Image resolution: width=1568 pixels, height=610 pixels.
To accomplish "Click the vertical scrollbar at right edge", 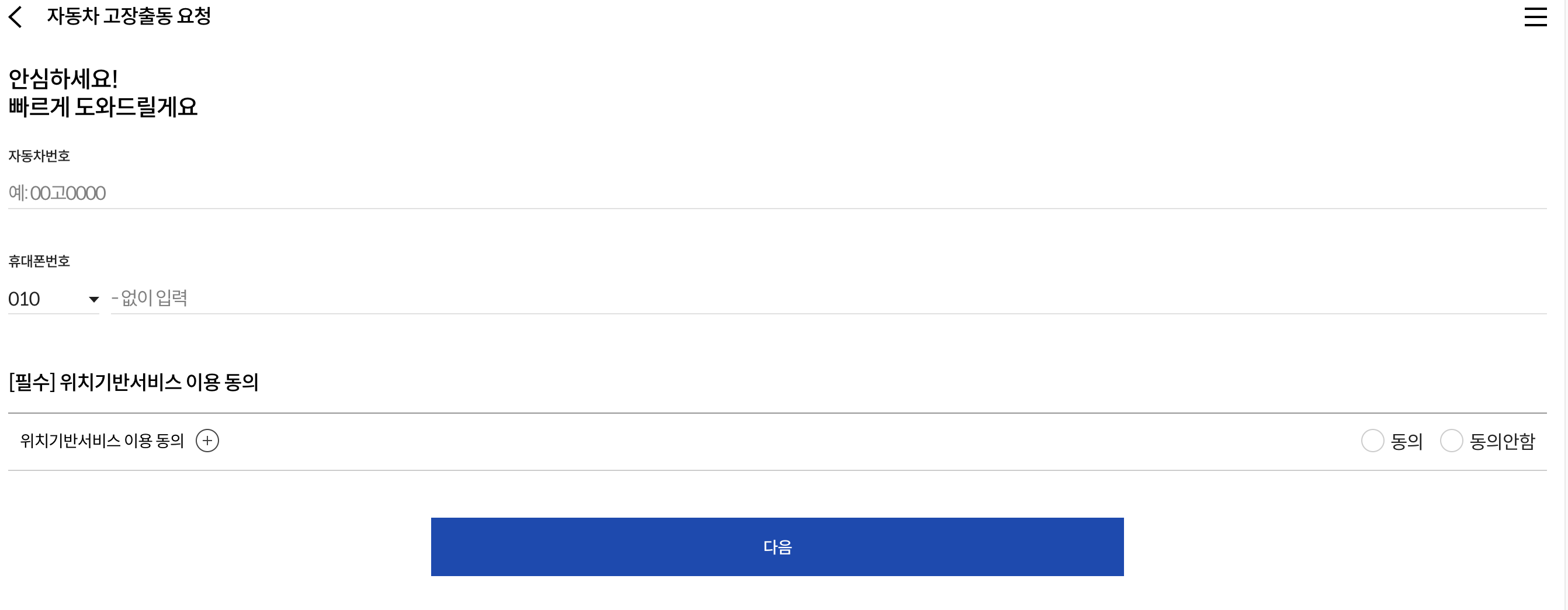I will click(x=1564, y=304).
